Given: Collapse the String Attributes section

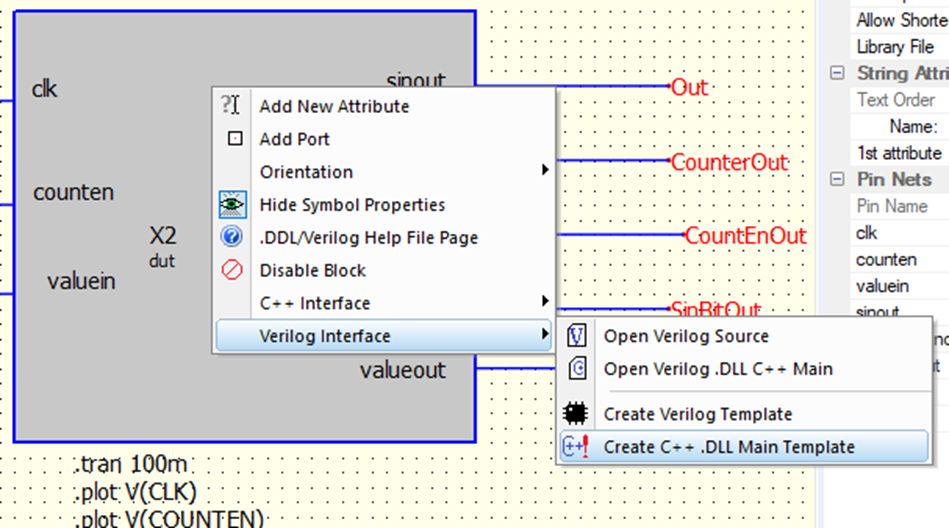Looking at the screenshot, I should coord(837,73).
